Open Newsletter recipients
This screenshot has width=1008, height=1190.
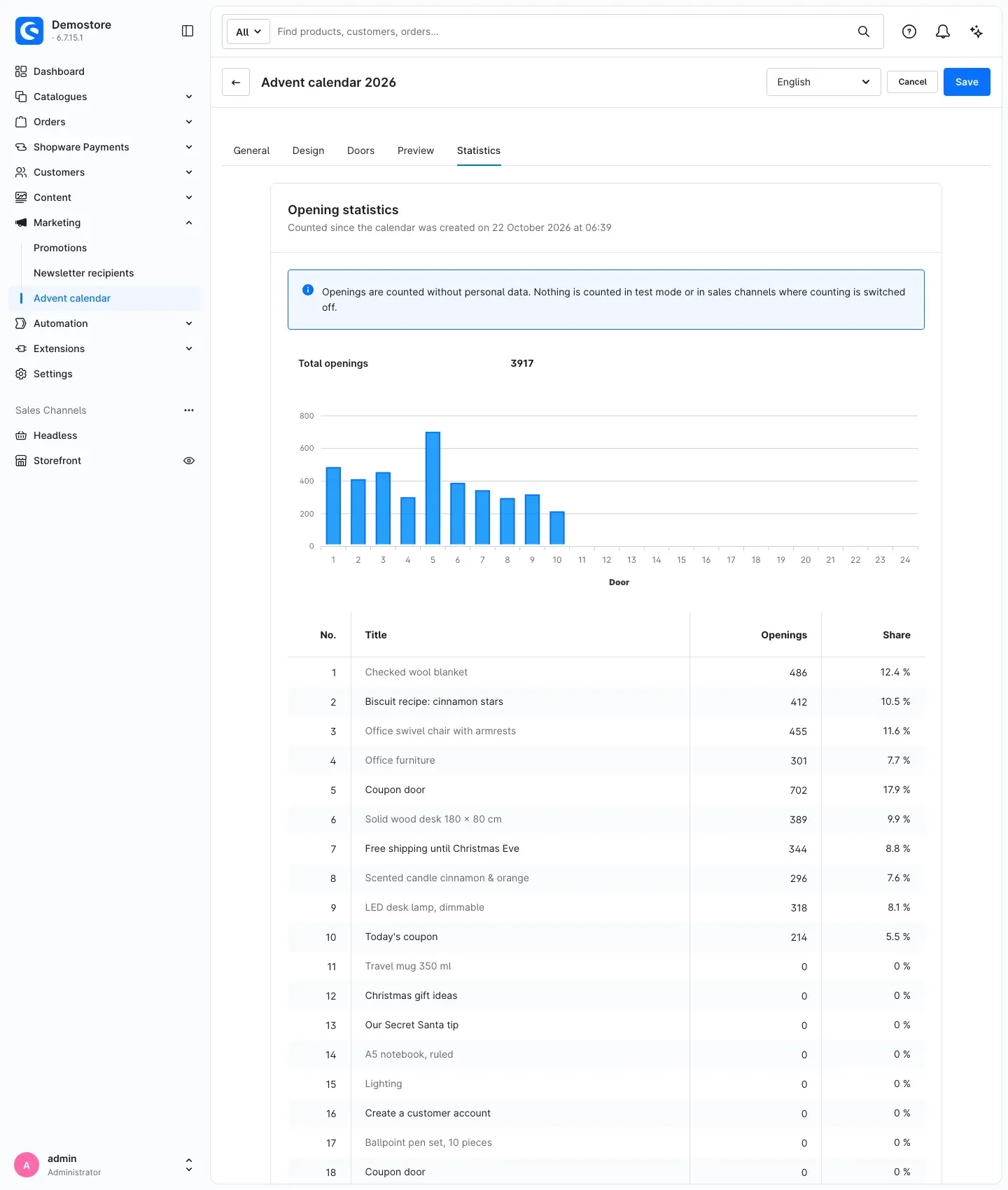coord(83,273)
